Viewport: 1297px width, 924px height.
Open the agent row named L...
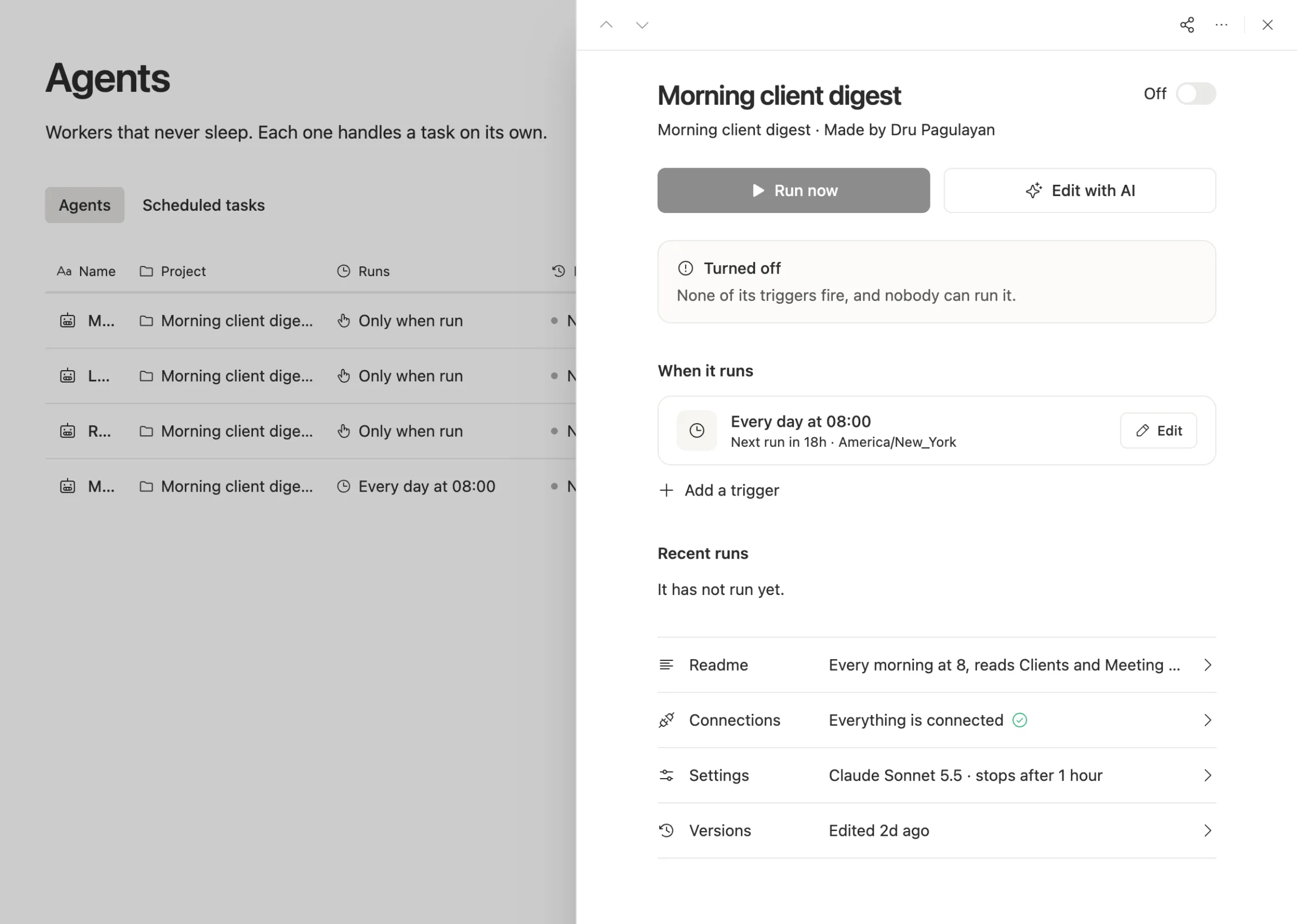(311, 376)
